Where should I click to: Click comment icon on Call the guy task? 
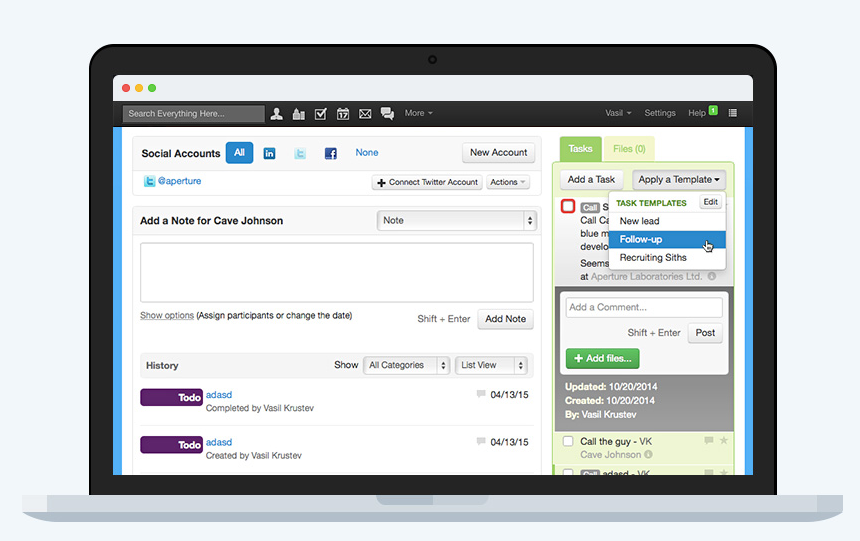(x=709, y=440)
